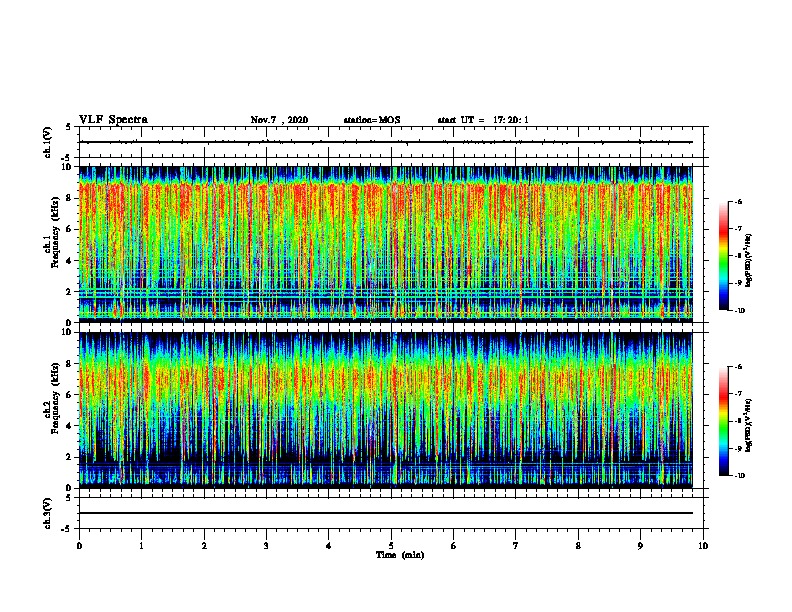Click tick label '5' on the Time axis

coord(391,546)
